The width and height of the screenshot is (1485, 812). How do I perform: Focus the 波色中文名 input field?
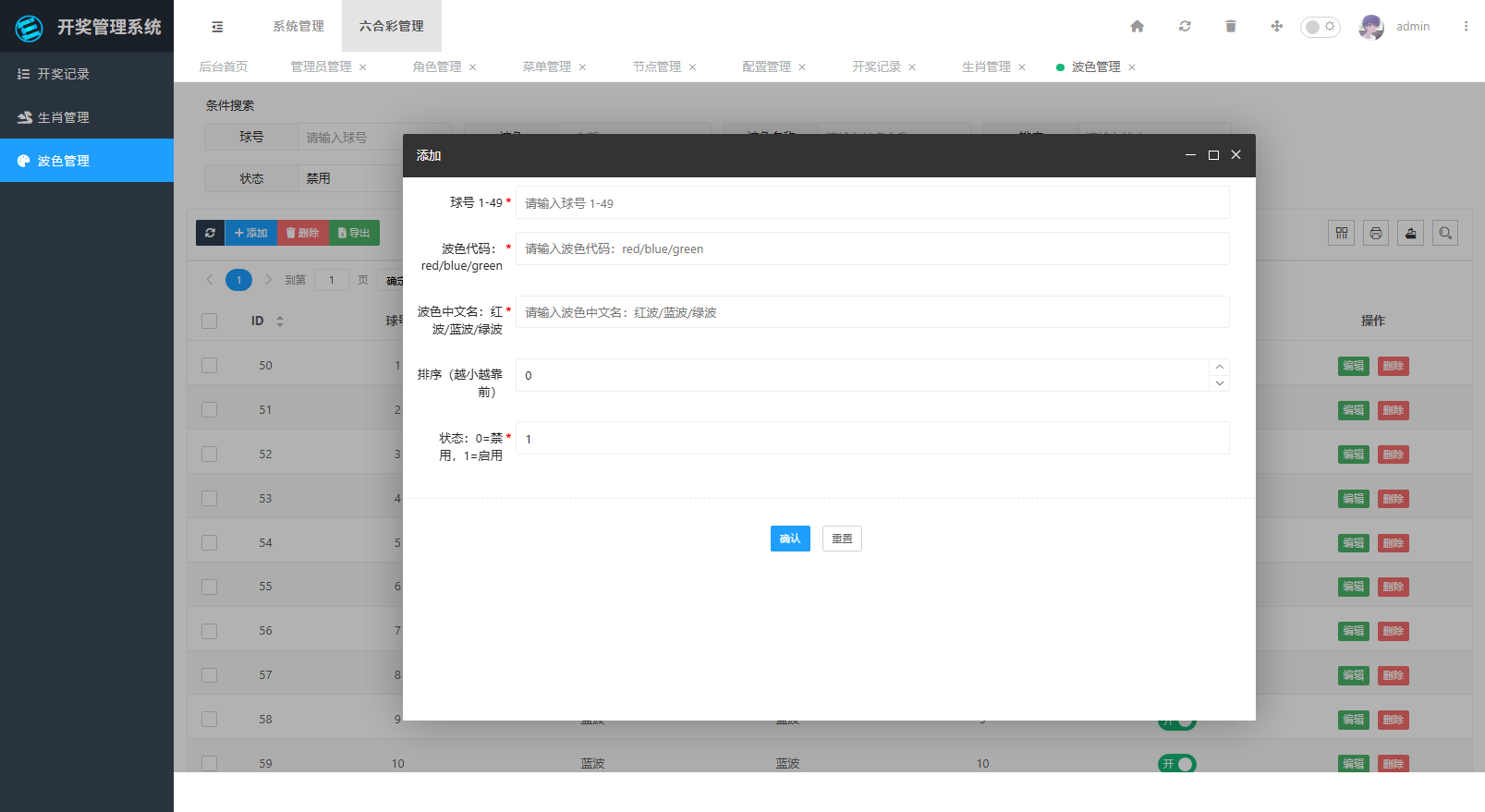pyautogui.click(x=872, y=312)
